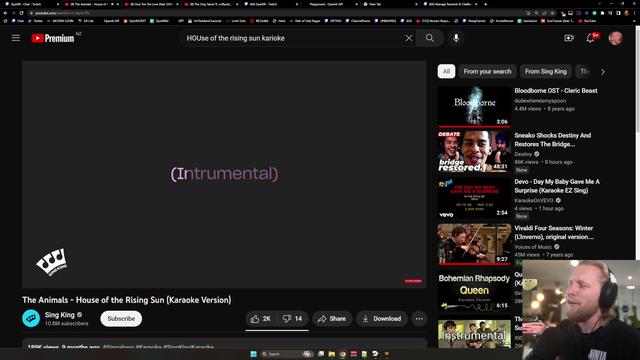Click the karaoke video player area

[224, 174]
